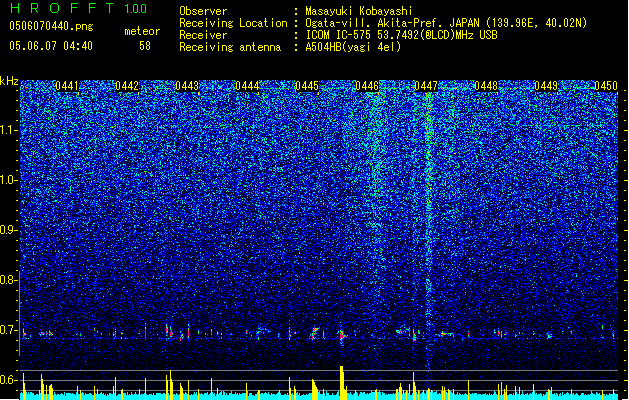Click the 0442 time marker
629x400 pixels.
tap(127, 86)
